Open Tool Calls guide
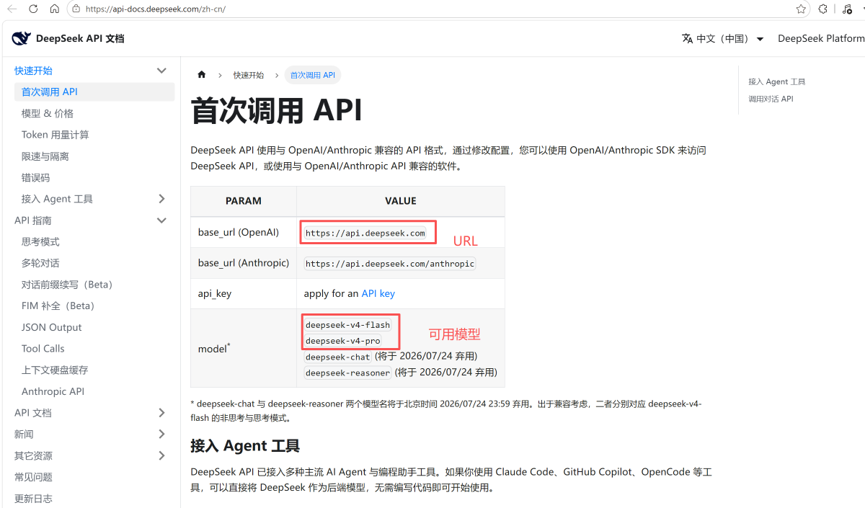The image size is (865, 508). [43, 349]
